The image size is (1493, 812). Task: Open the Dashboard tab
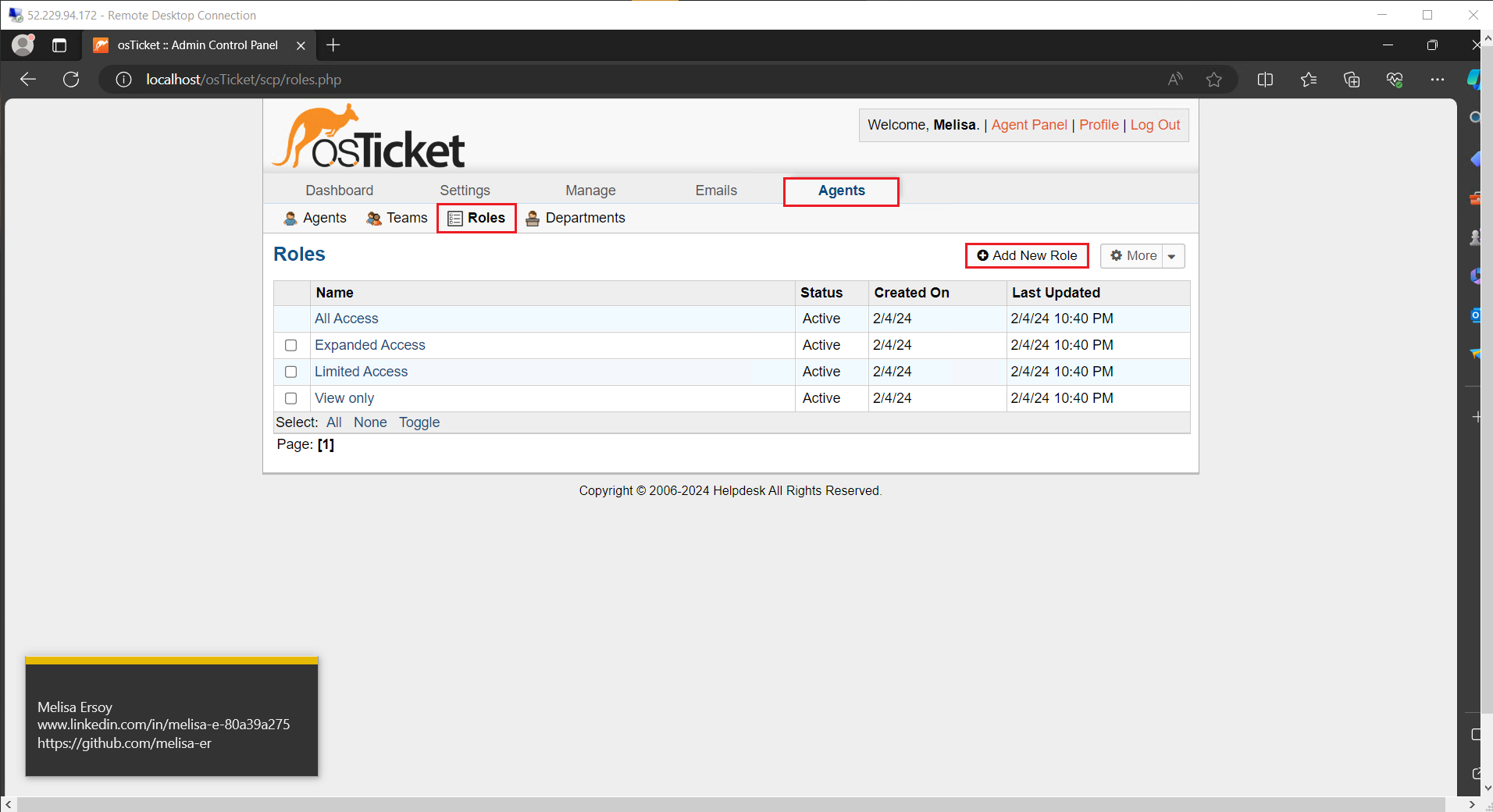(x=339, y=191)
